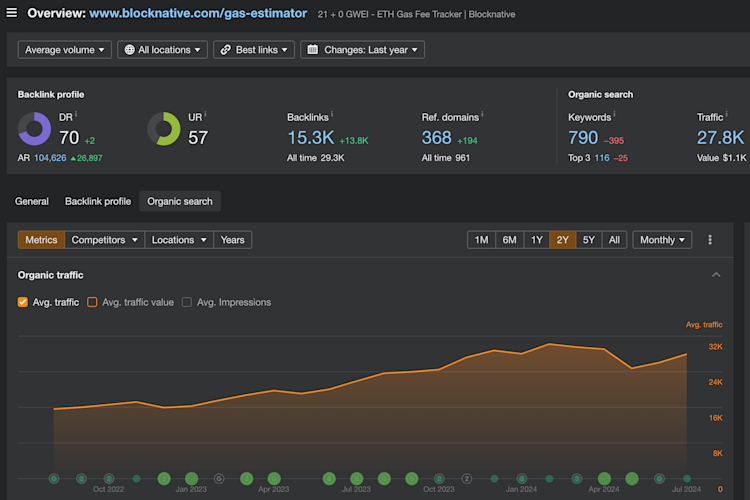
Task: Switch to the General tab
Action: (32, 201)
